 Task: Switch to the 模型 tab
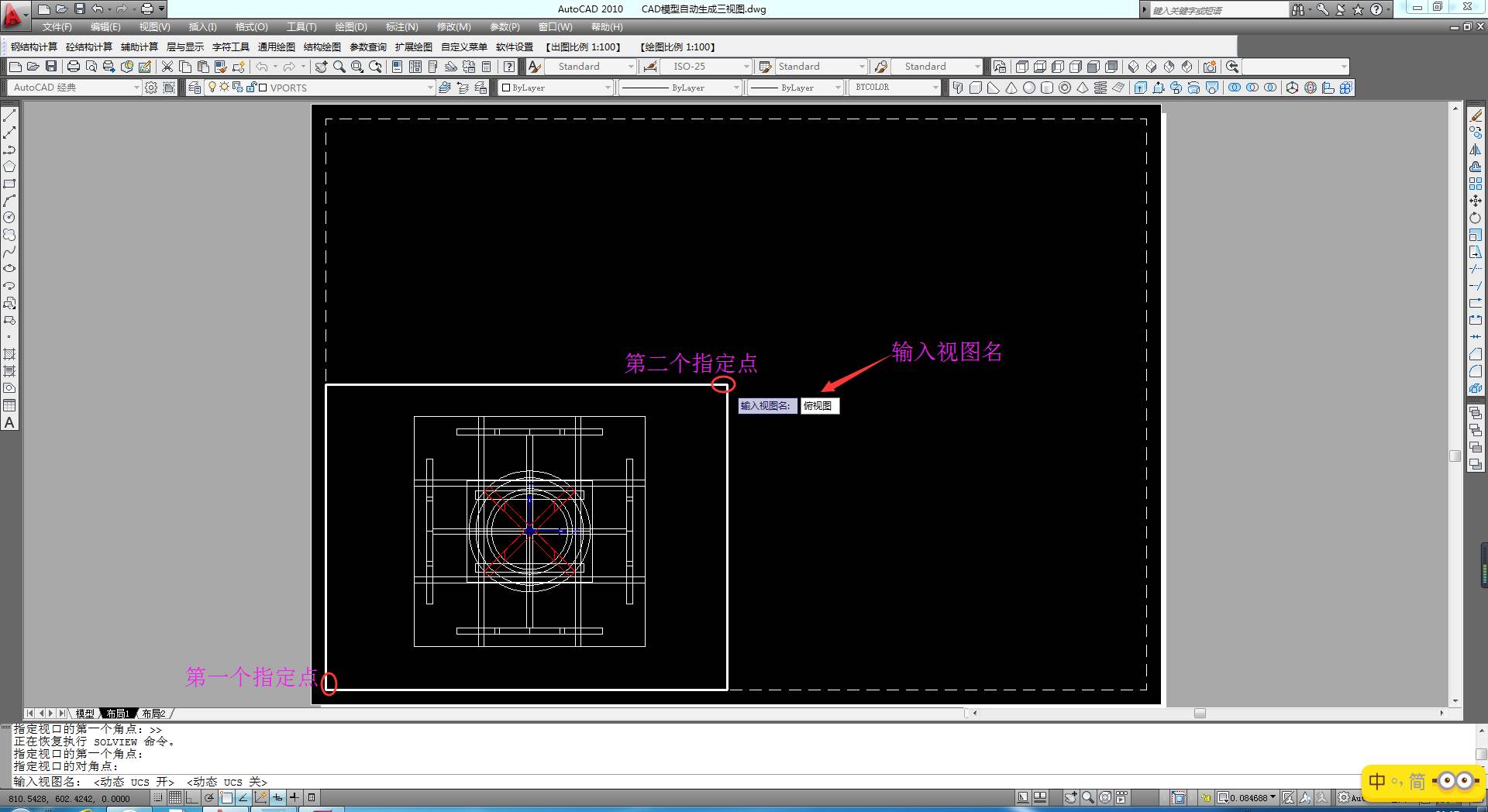(84, 714)
